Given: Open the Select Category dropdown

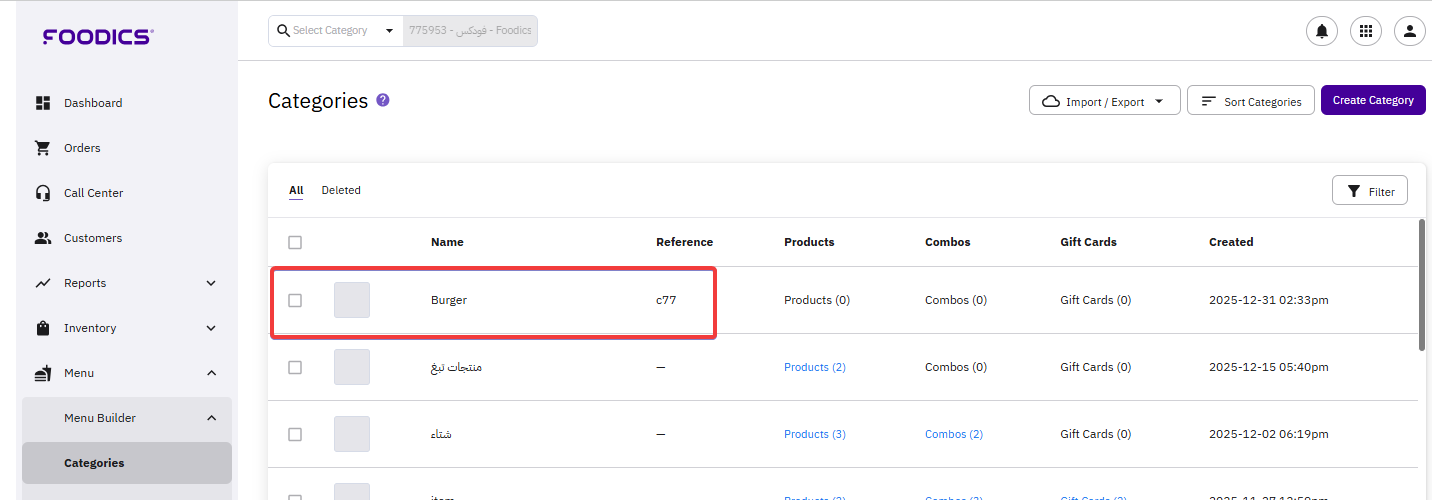Looking at the screenshot, I should click(336, 31).
